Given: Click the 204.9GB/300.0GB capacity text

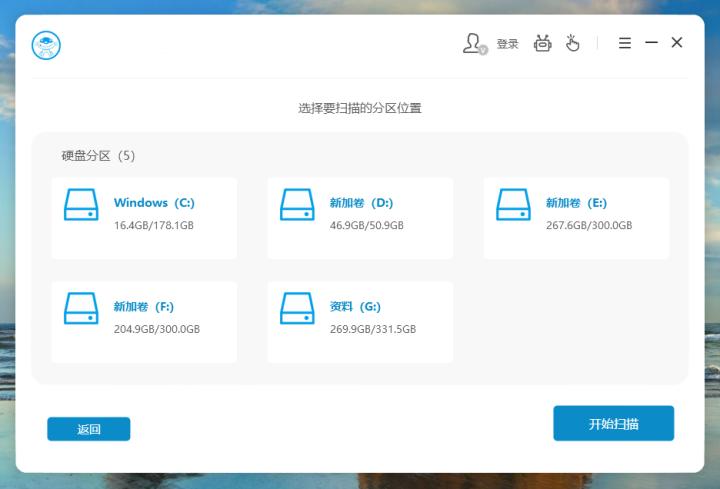Looking at the screenshot, I should [157, 329].
